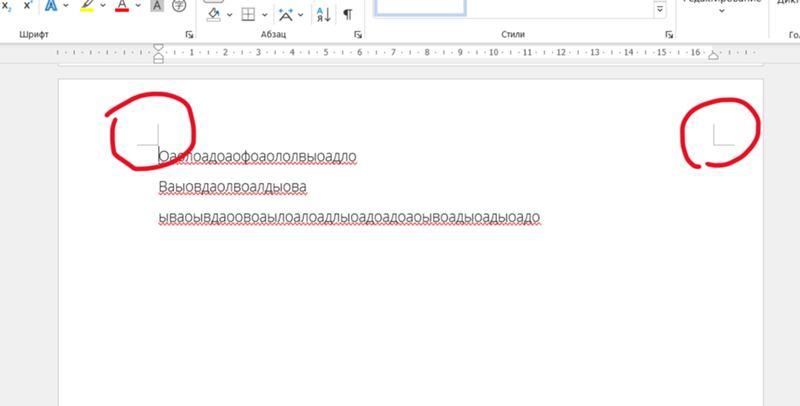Click the first line indent marker on ruler
The image size is (800, 406).
point(158,46)
